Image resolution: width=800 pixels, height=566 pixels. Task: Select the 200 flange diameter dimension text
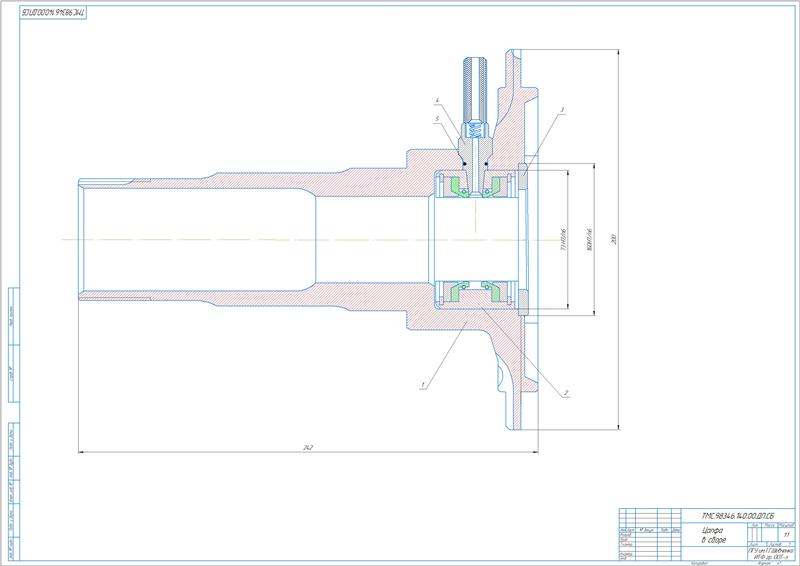point(614,239)
